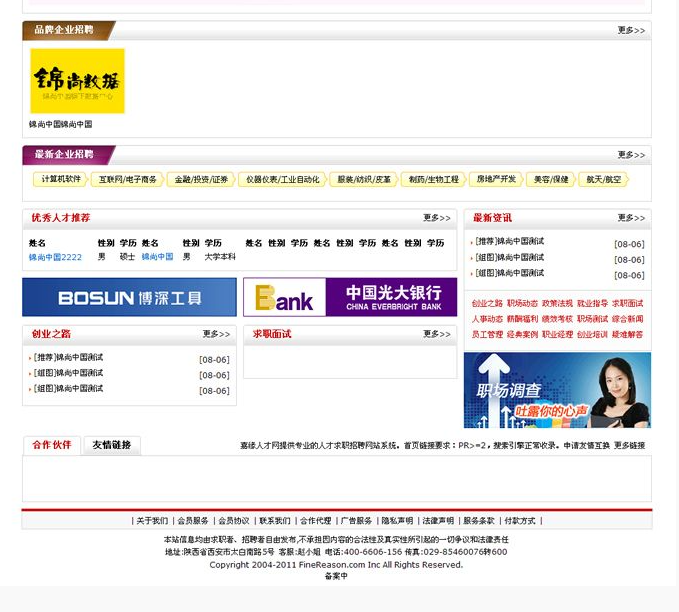
Task: Open 付款方式 in the footer
Action: (x=520, y=521)
